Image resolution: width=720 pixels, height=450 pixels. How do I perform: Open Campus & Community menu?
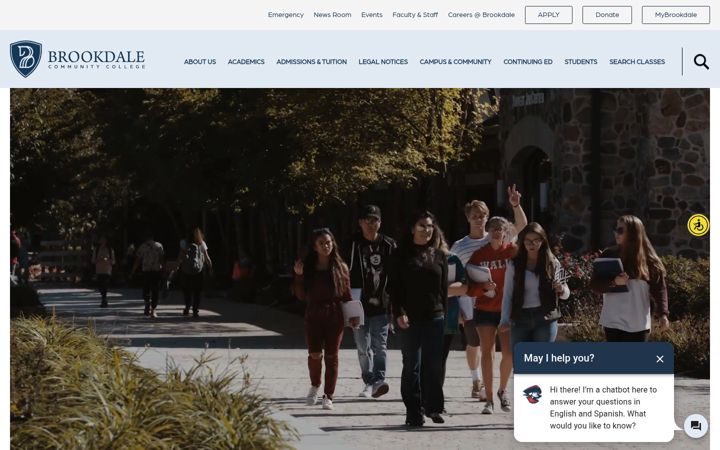455,62
